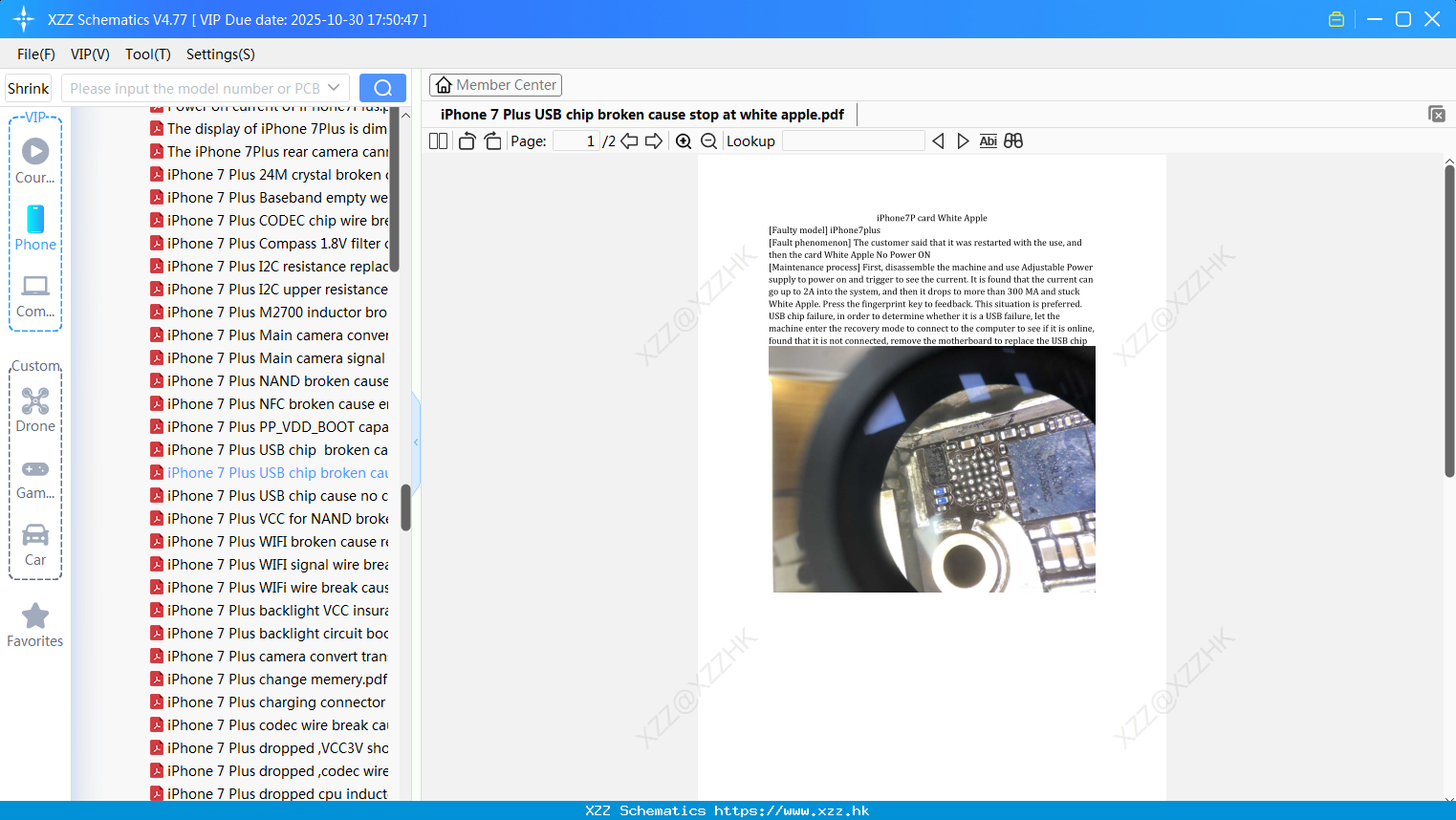This screenshot has width=1456, height=820.
Task: Open 'iPhone 7 Plus WIFI broken cause' file
Action: [269, 542]
